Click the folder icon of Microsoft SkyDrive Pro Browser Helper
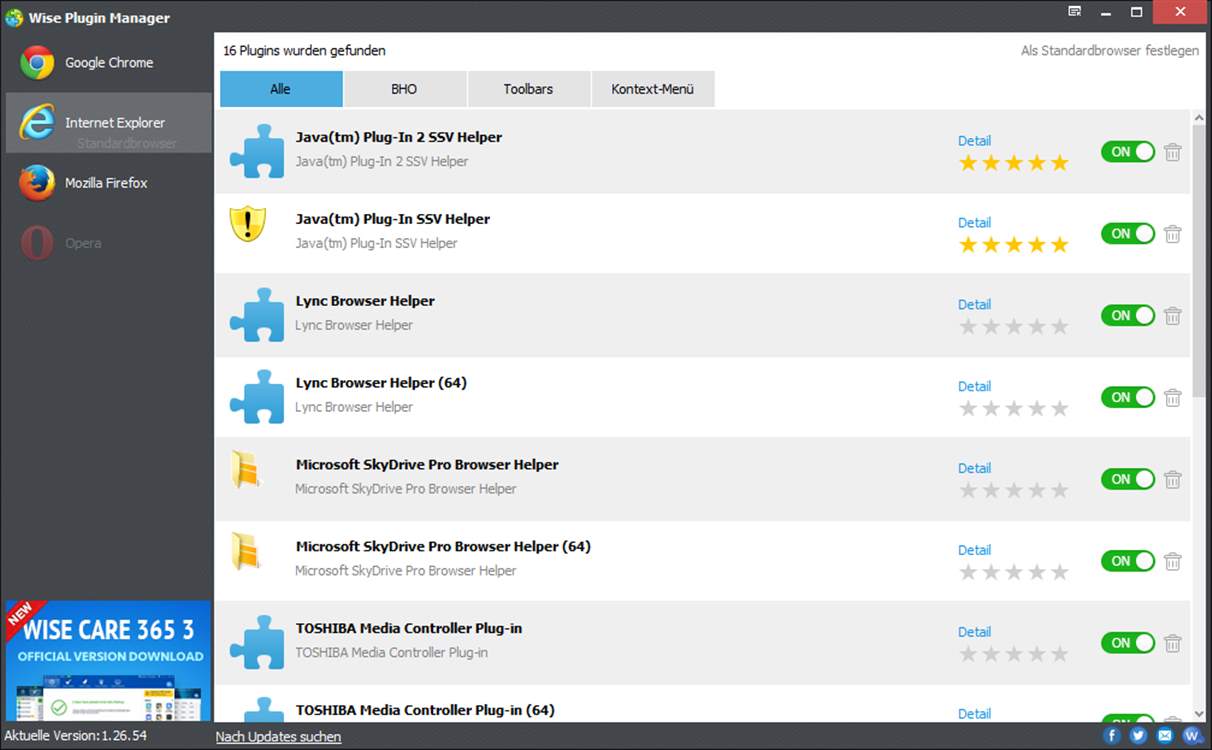 (x=246, y=470)
